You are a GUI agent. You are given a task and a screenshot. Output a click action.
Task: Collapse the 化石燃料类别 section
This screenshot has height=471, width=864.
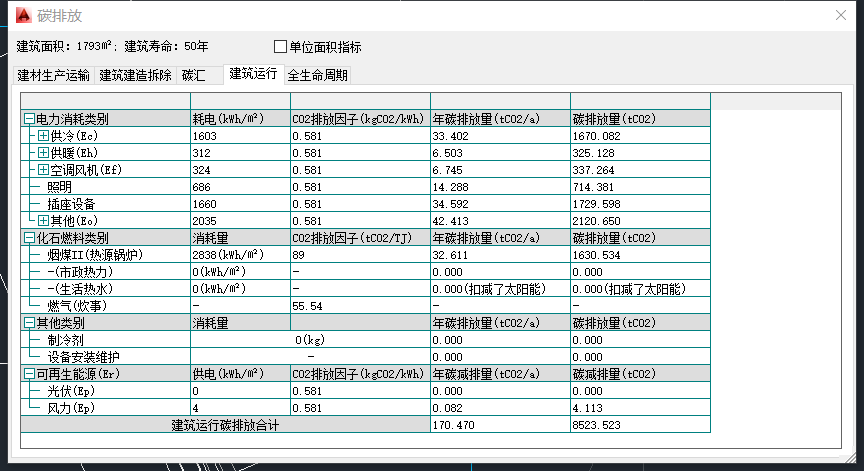coord(29,238)
